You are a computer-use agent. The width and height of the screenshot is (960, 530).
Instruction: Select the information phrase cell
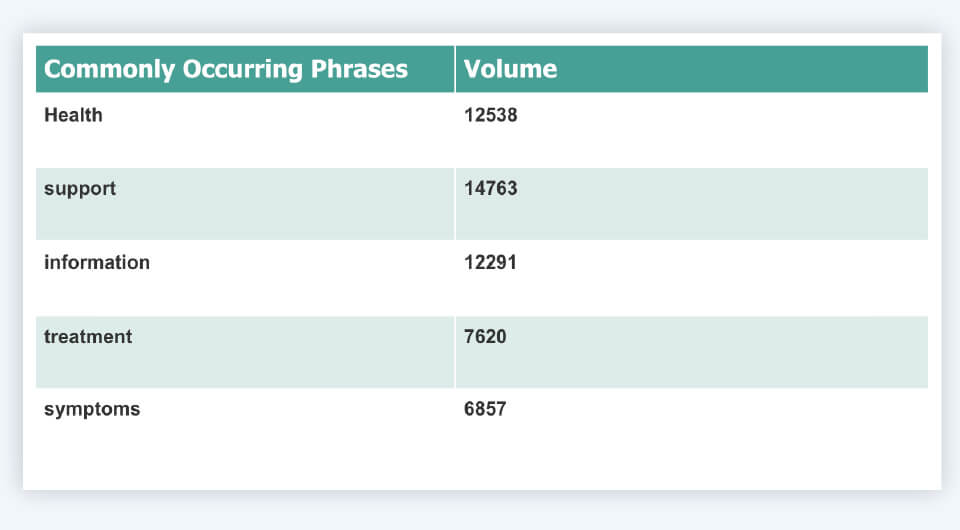[245, 278]
